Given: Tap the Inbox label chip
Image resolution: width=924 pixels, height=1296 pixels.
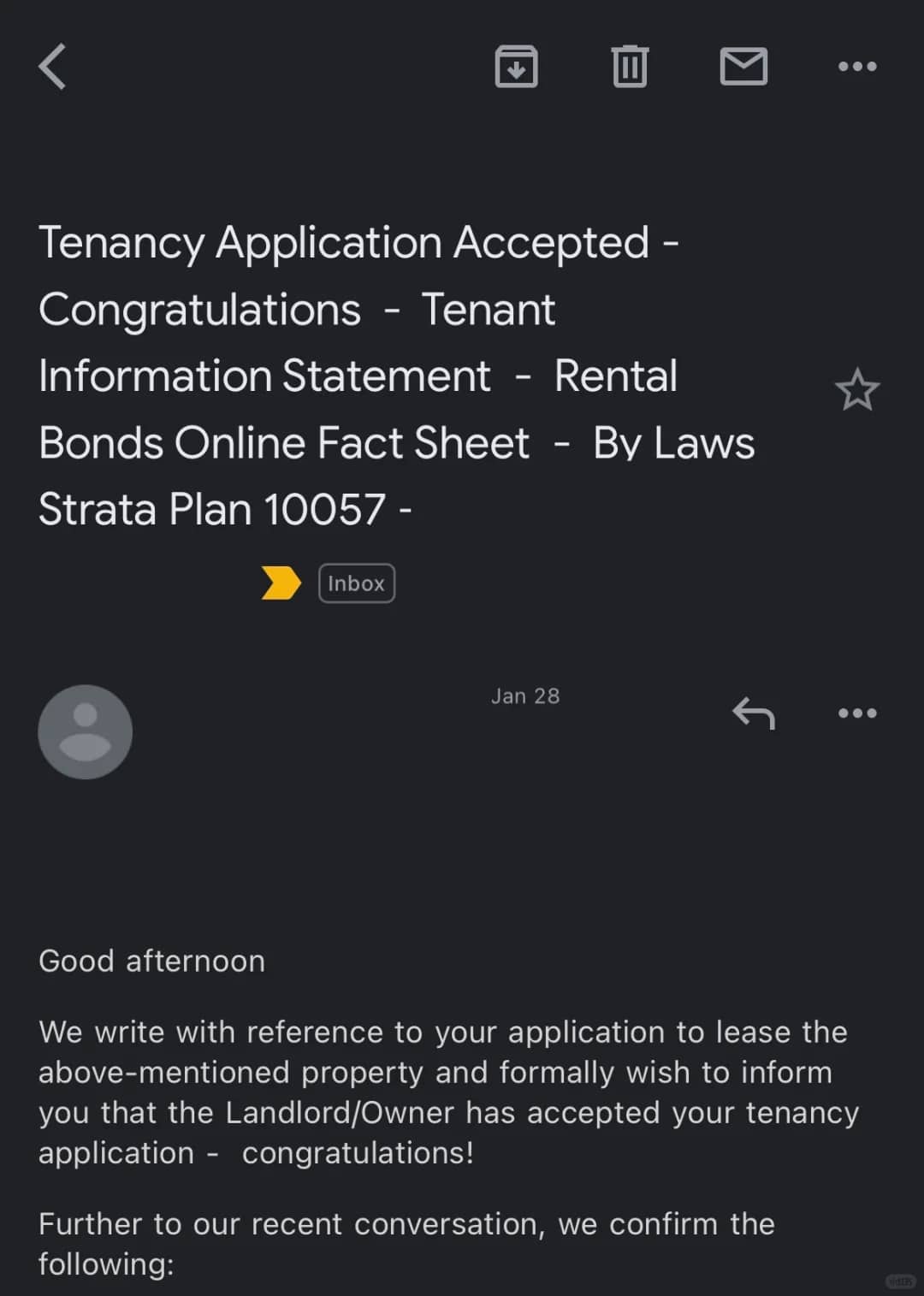Looking at the screenshot, I should pos(357,583).
